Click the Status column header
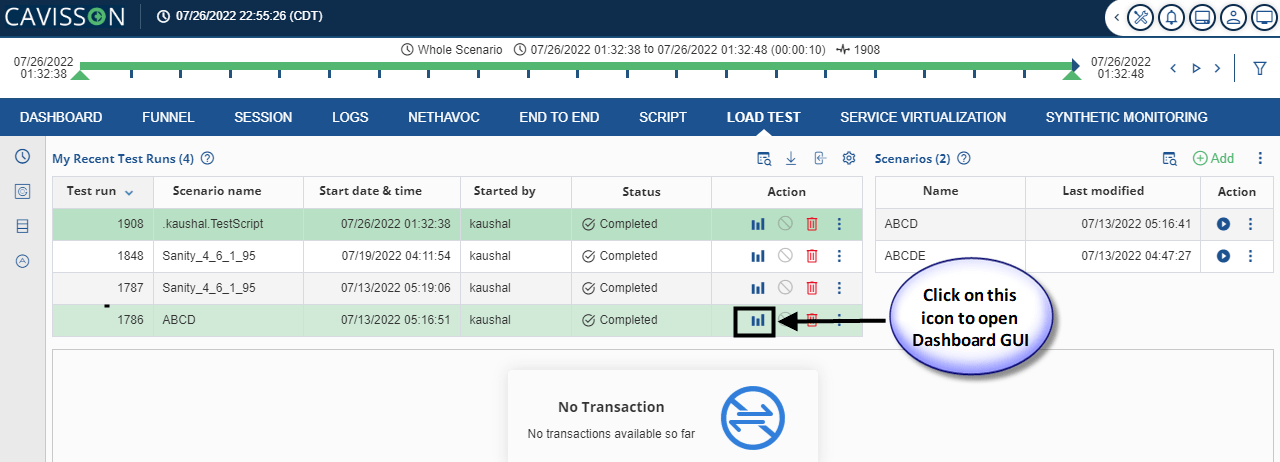Image resolution: width=1280 pixels, height=462 pixels. coord(641,191)
